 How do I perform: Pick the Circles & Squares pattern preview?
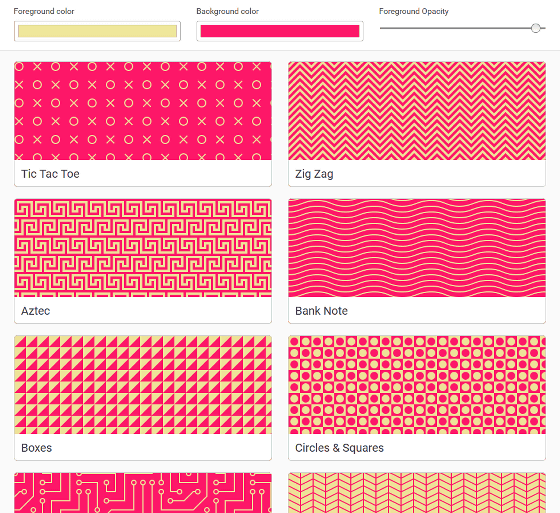(417, 385)
